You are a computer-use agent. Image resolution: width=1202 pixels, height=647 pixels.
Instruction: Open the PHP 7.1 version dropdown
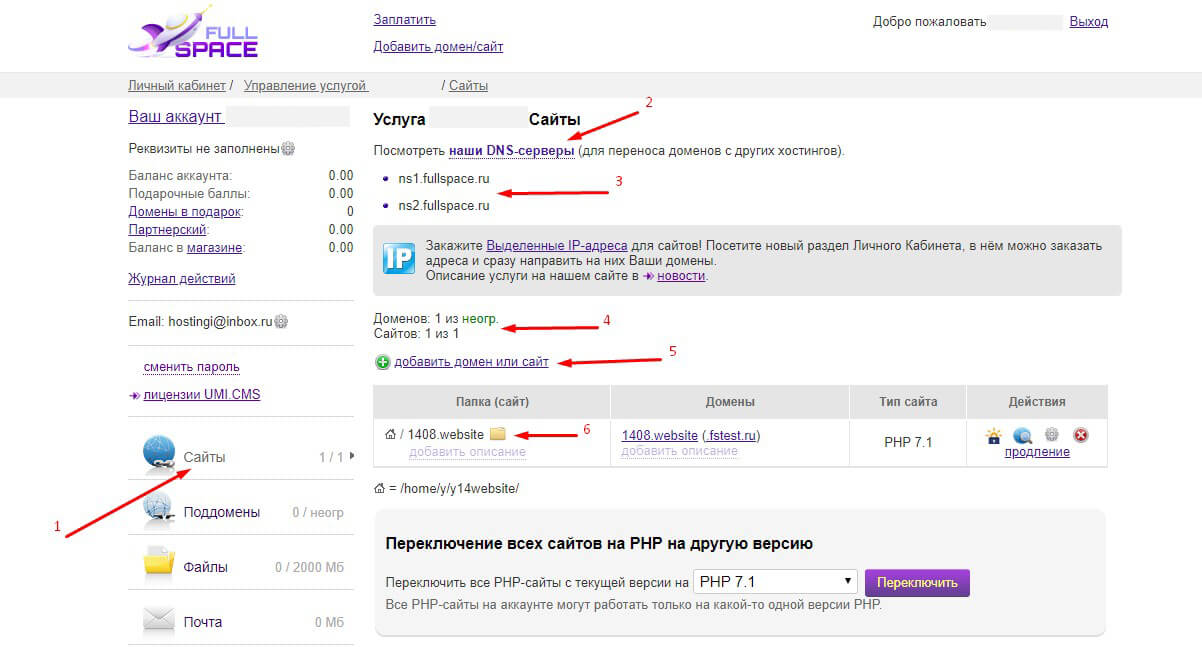[x=775, y=582]
